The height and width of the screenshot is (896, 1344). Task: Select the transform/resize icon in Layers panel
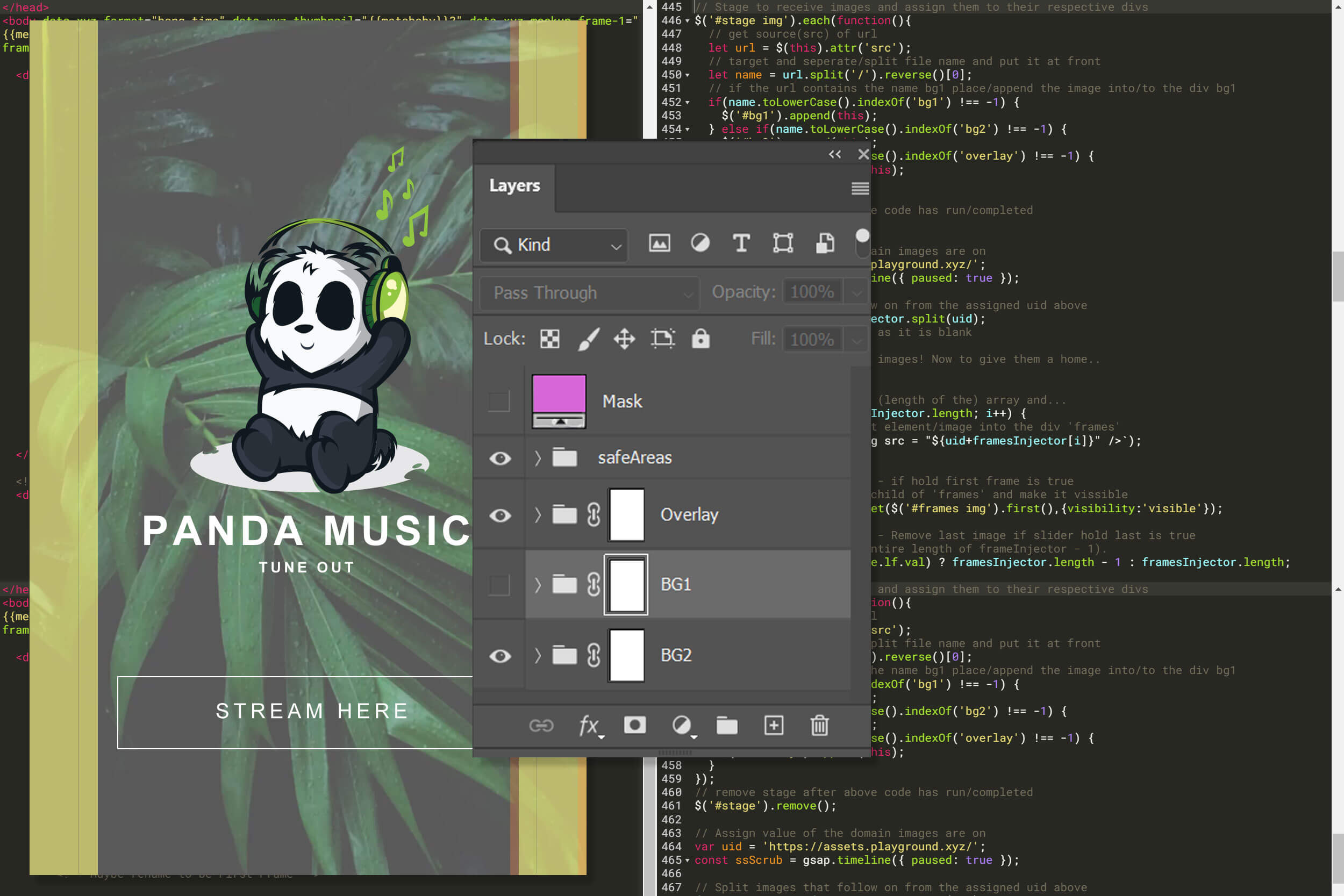(x=783, y=244)
